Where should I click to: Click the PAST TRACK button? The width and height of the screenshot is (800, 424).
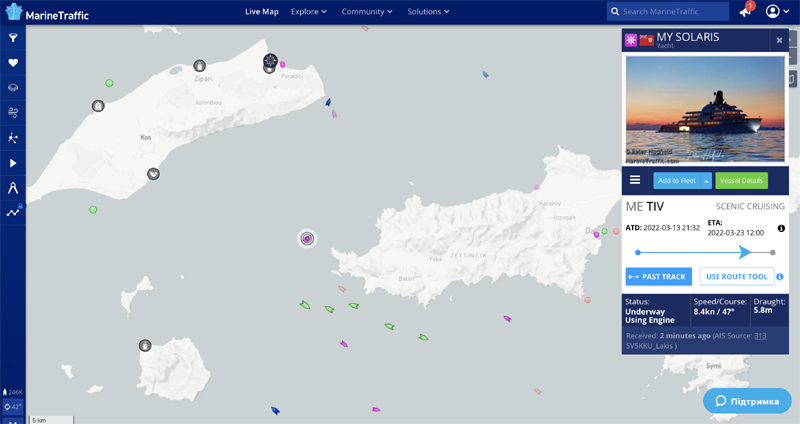[656, 276]
